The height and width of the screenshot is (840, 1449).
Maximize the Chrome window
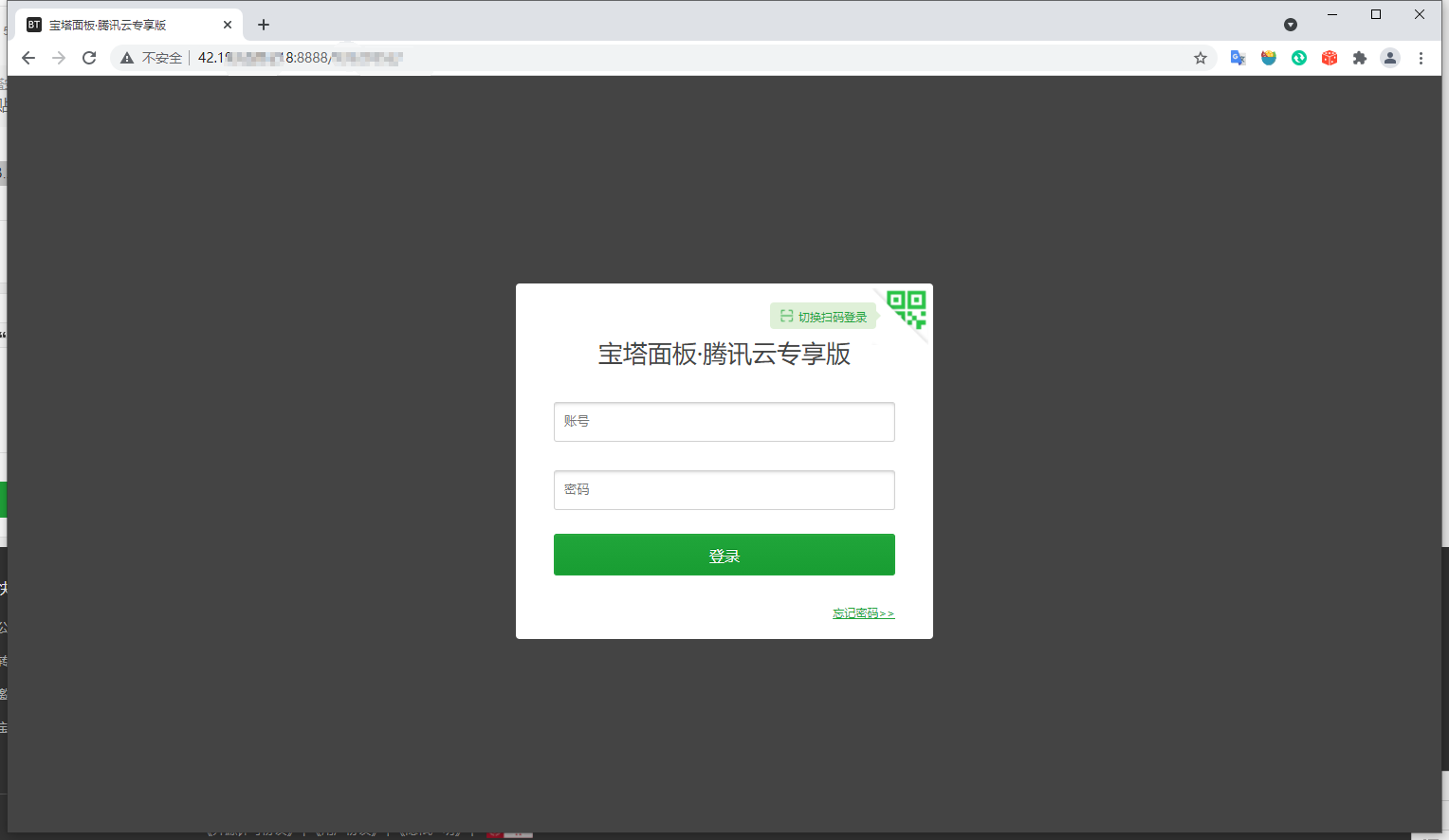click(1376, 14)
